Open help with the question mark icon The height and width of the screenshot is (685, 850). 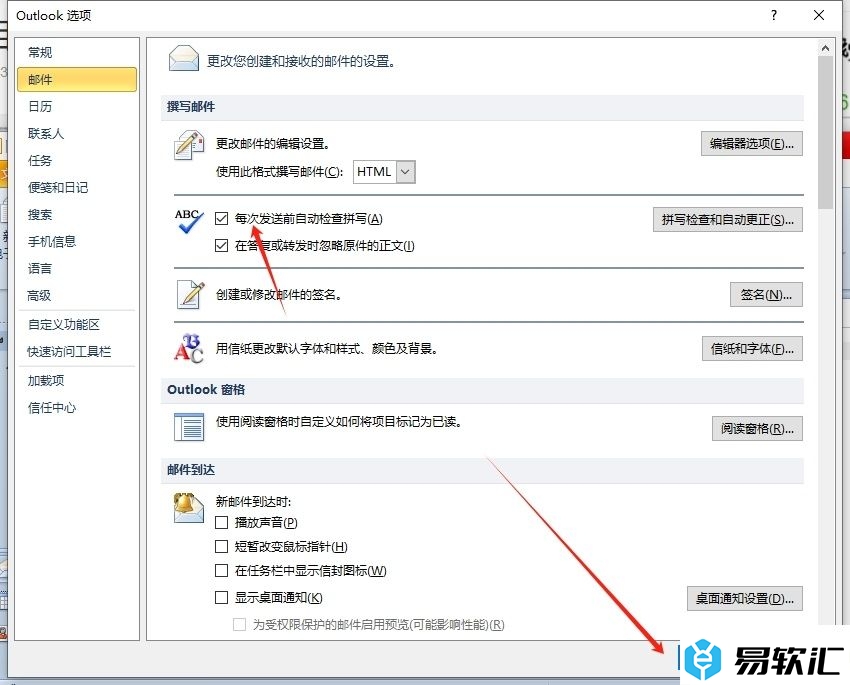coord(774,15)
